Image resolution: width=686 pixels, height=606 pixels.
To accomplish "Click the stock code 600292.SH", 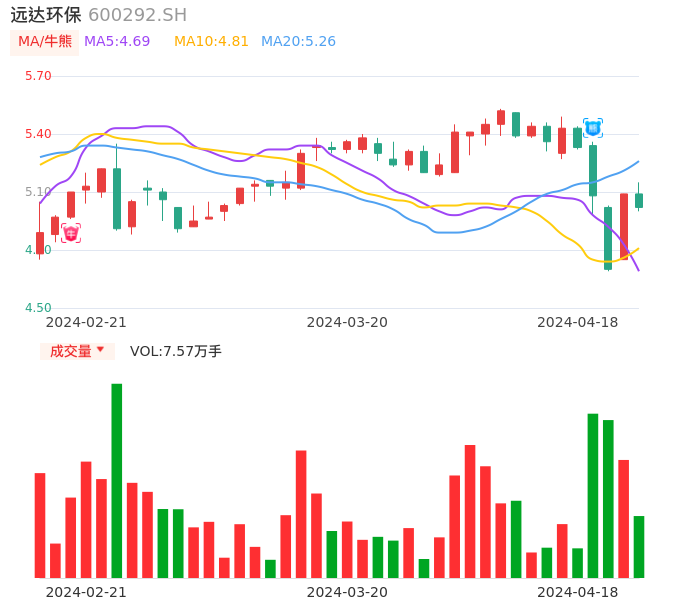I will 137,15.
